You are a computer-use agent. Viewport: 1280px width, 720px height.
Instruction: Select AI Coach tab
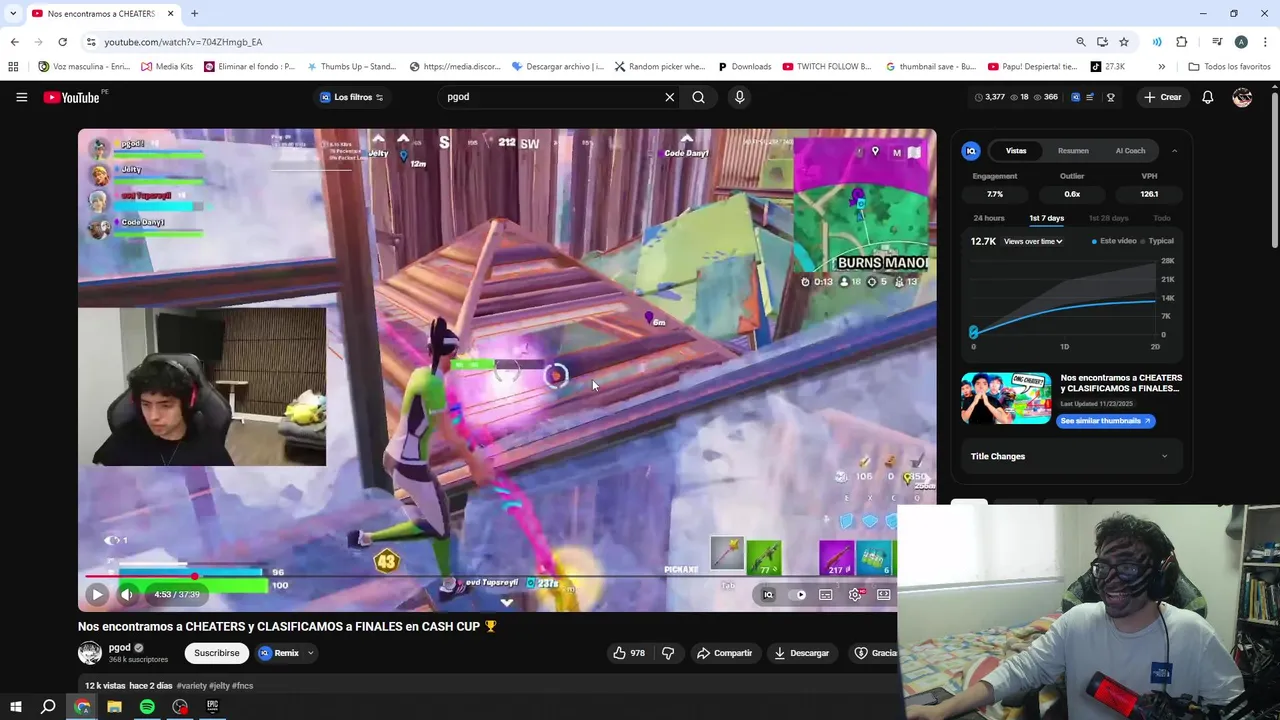click(x=1130, y=151)
